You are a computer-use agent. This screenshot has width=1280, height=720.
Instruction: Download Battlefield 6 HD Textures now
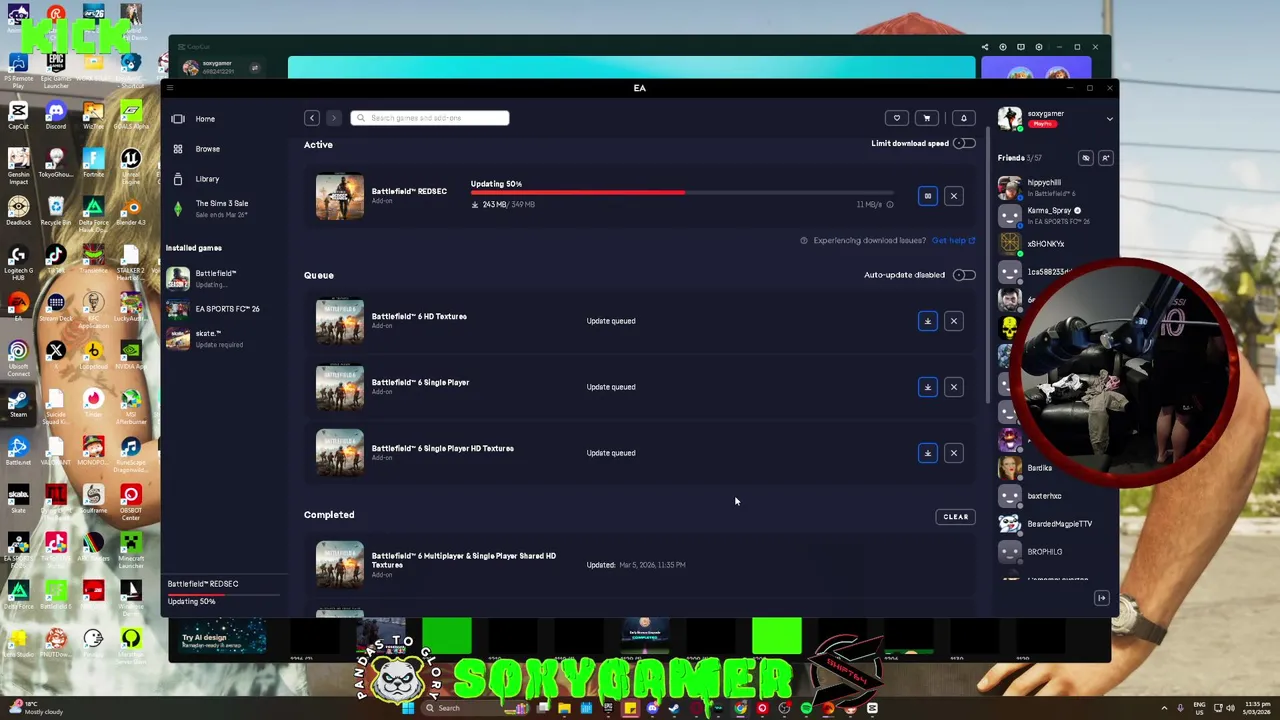coord(927,321)
